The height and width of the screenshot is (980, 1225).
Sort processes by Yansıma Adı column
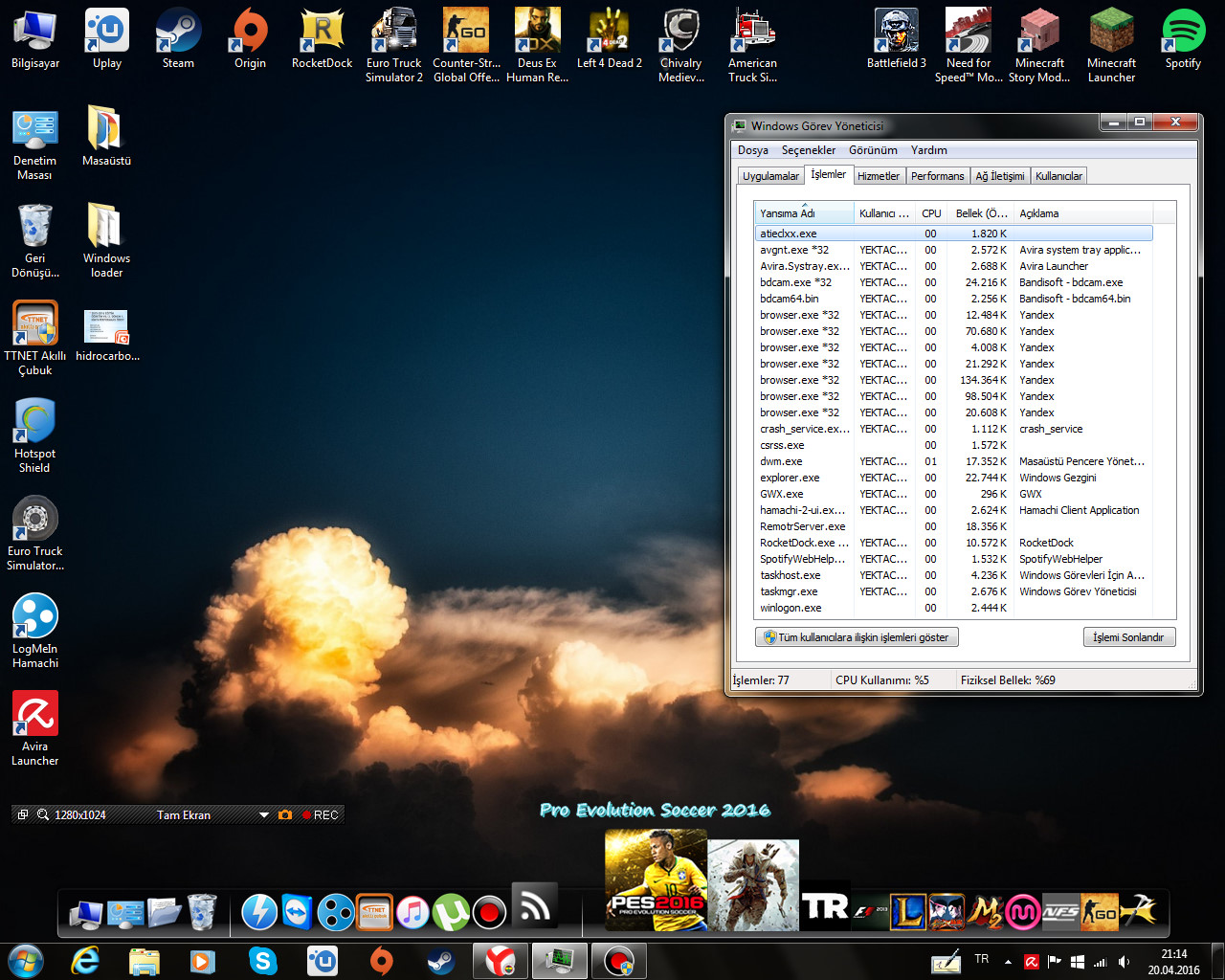coord(804,213)
